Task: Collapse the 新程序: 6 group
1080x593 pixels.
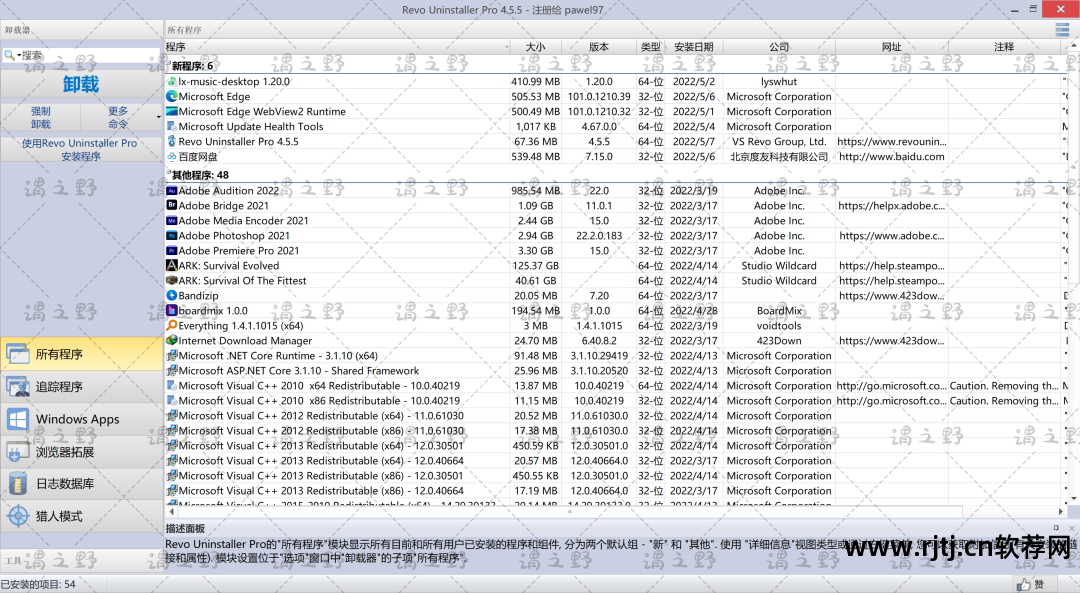Action: (168, 64)
